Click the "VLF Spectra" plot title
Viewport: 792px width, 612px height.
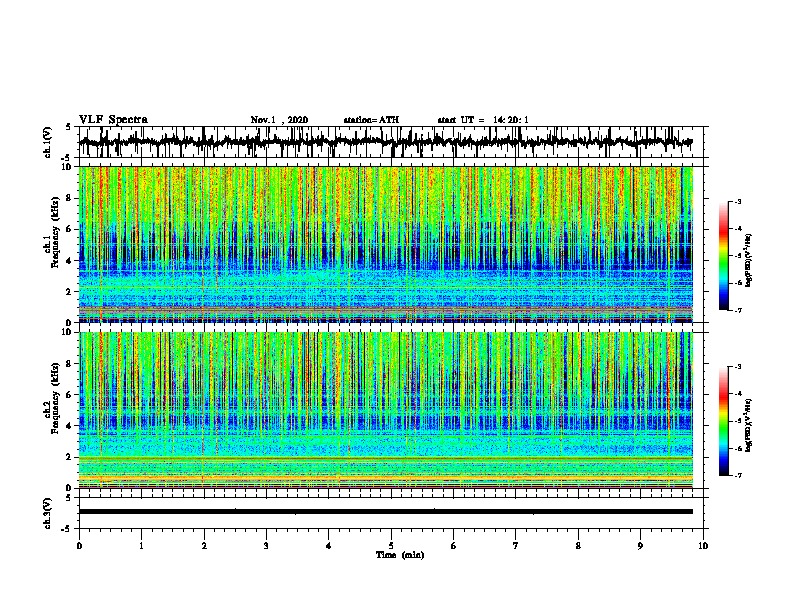113,119
